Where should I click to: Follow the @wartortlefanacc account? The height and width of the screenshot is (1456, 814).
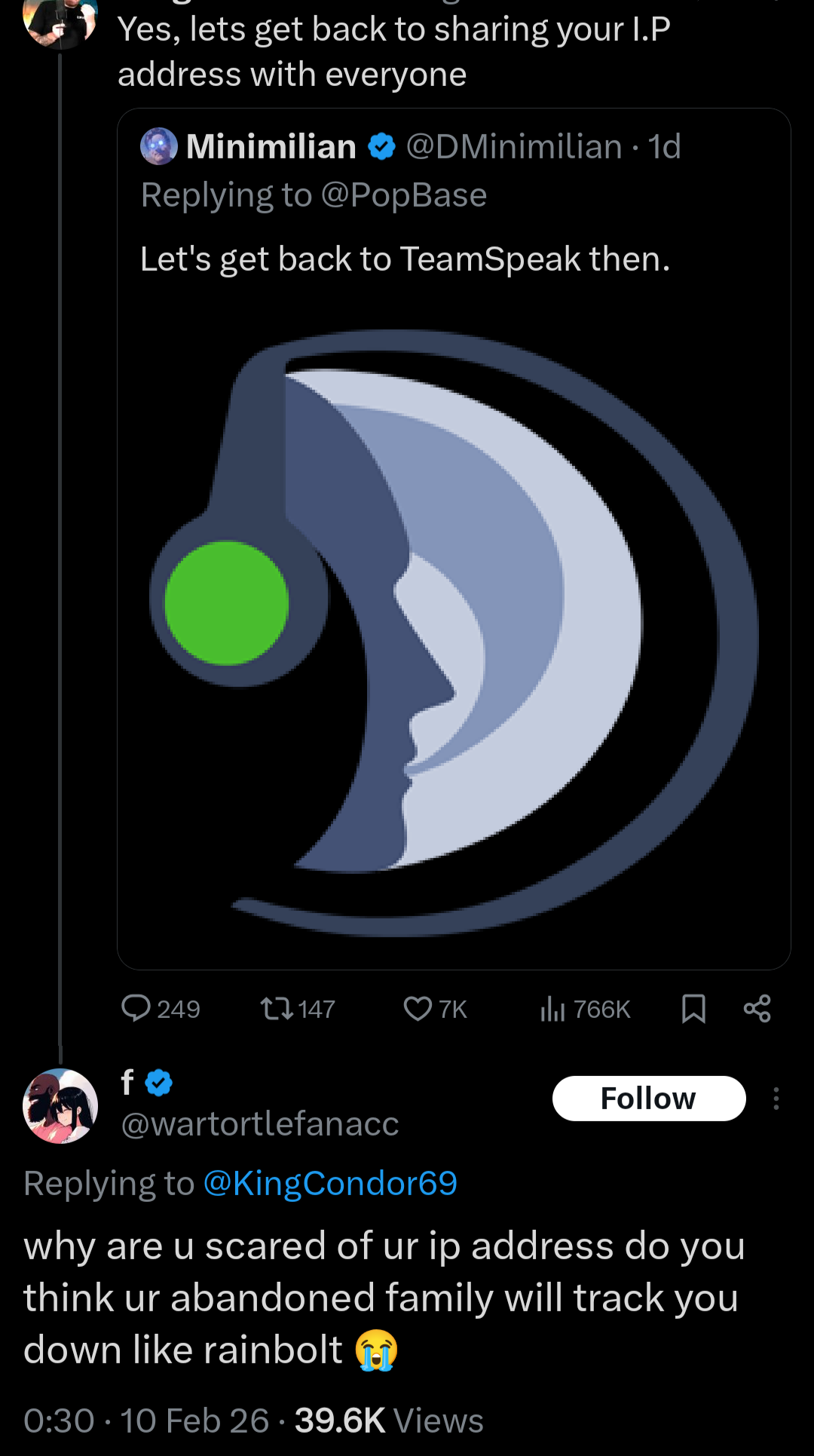tap(648, 1099)
